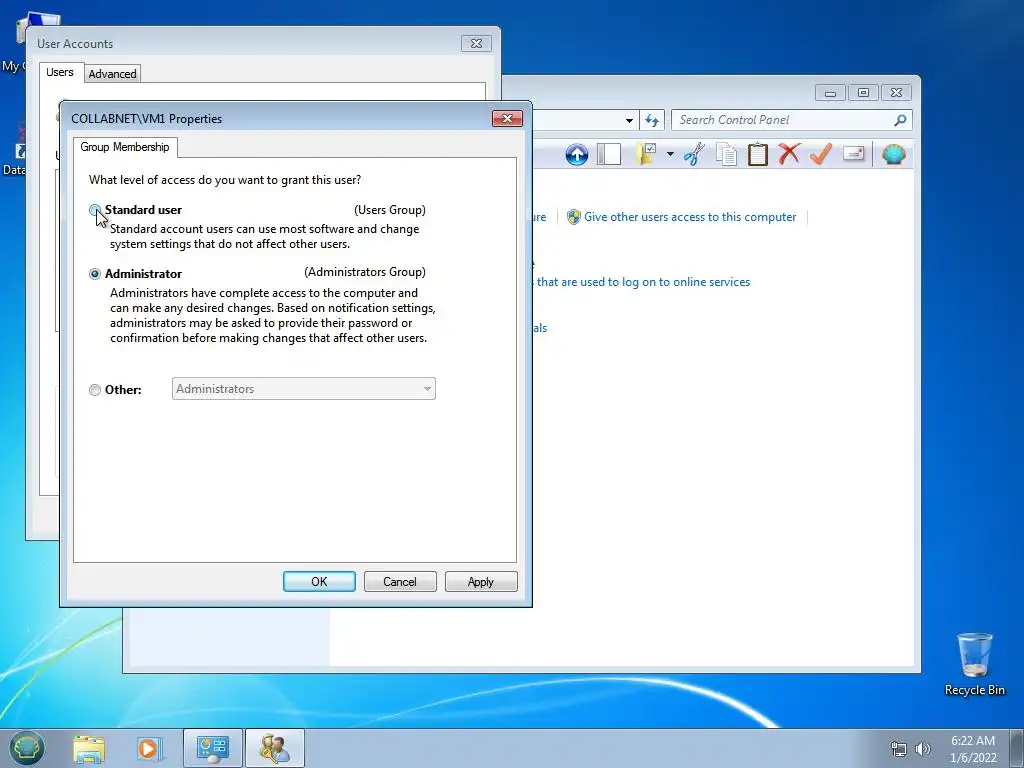Click the Apply button
The width and height of the screenshot is (1024, 768).
[481, 582]
